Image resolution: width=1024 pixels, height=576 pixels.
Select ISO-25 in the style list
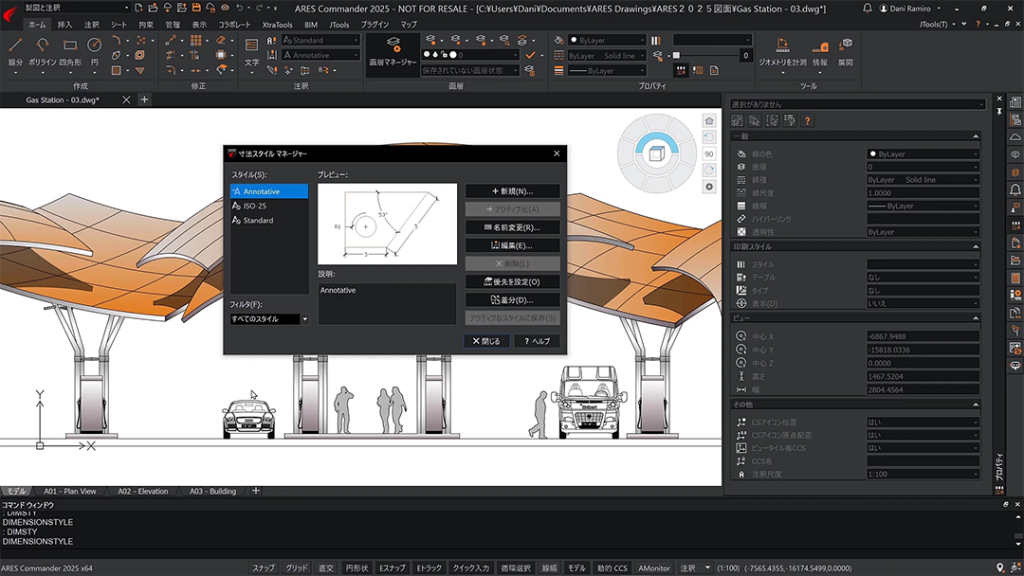(255, 206)
